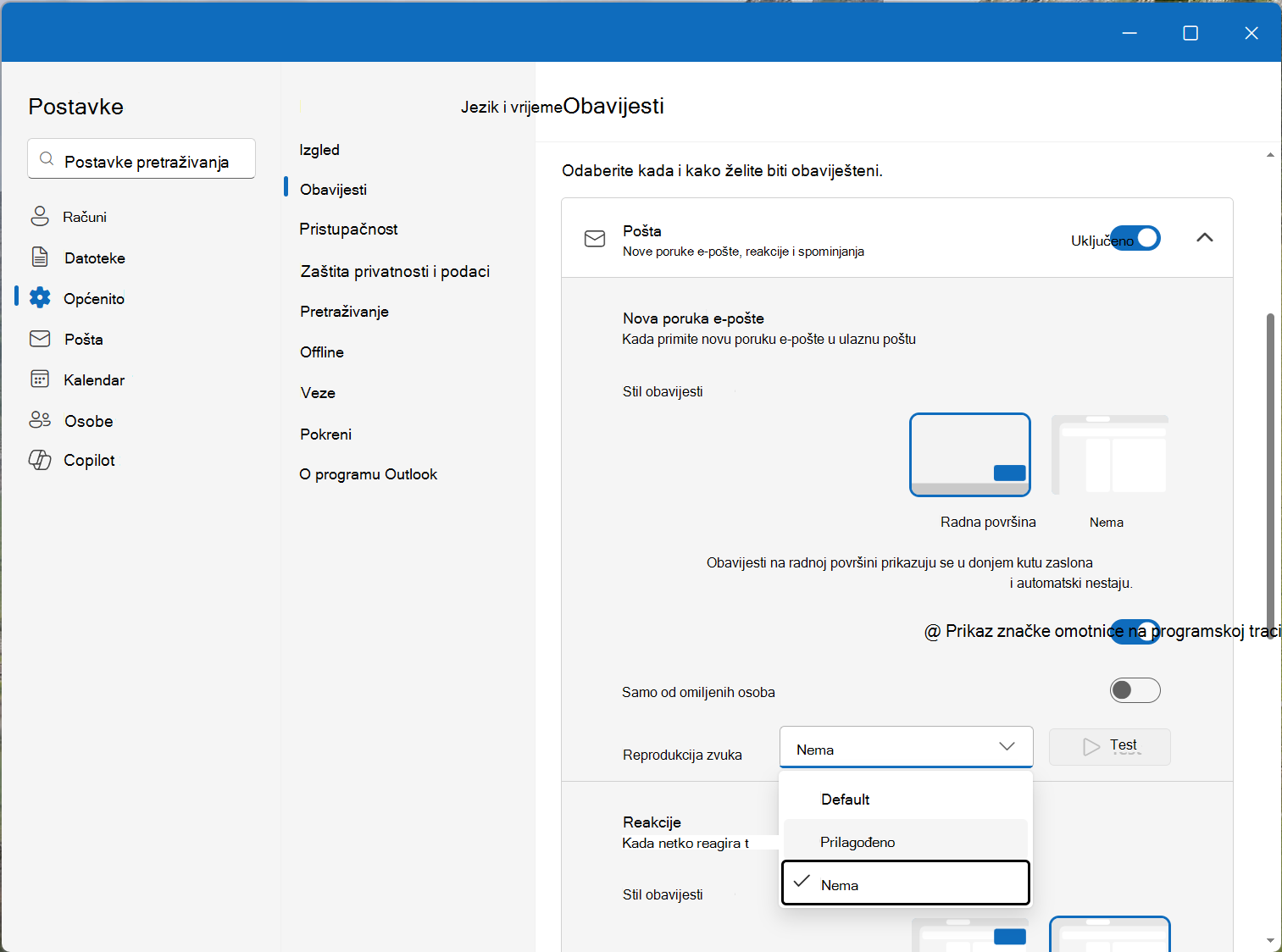Image resolution: width=1282 pixels, height=952 pixels.
Task: Open the Pristupačnost settings tab
Action: 348,230
